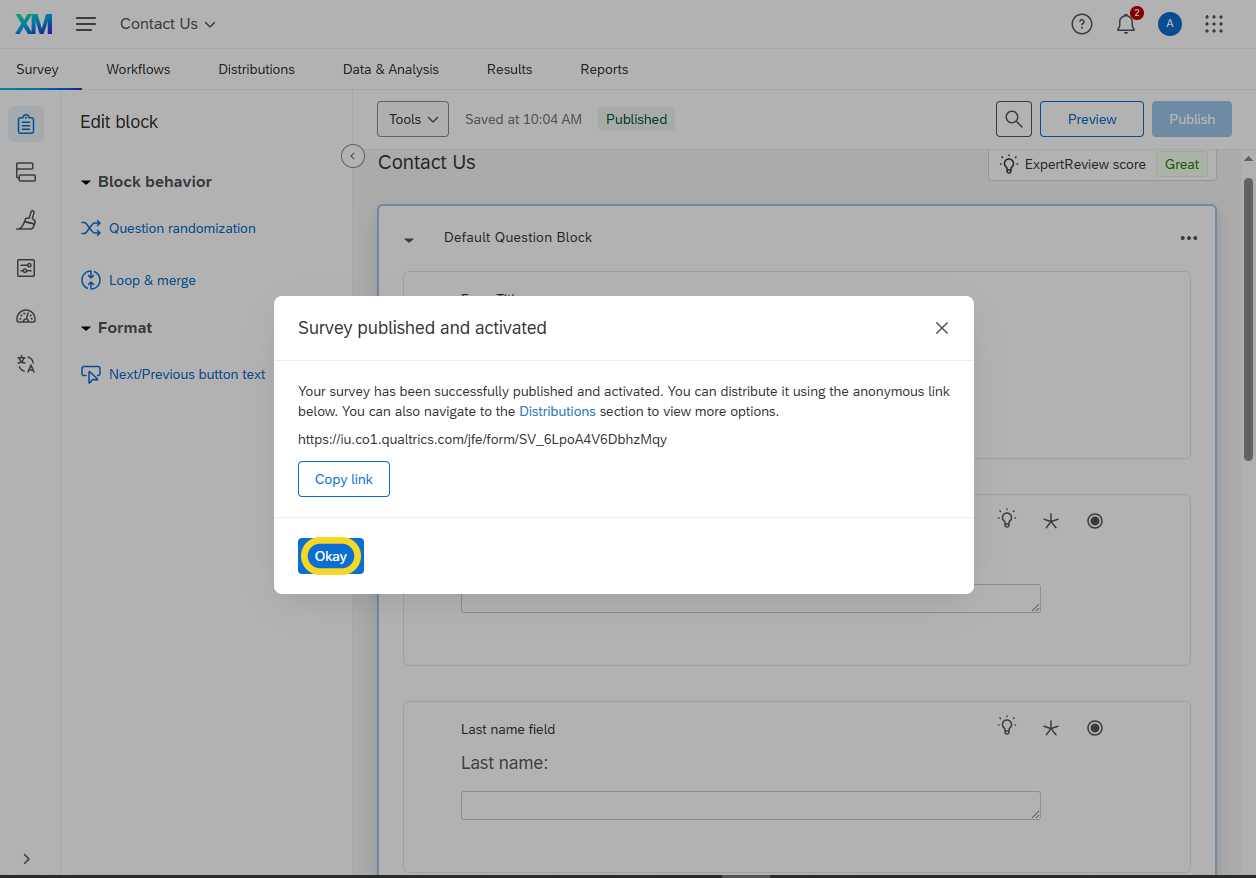Open Look and feel paintbrush icon

pos(26,220)
